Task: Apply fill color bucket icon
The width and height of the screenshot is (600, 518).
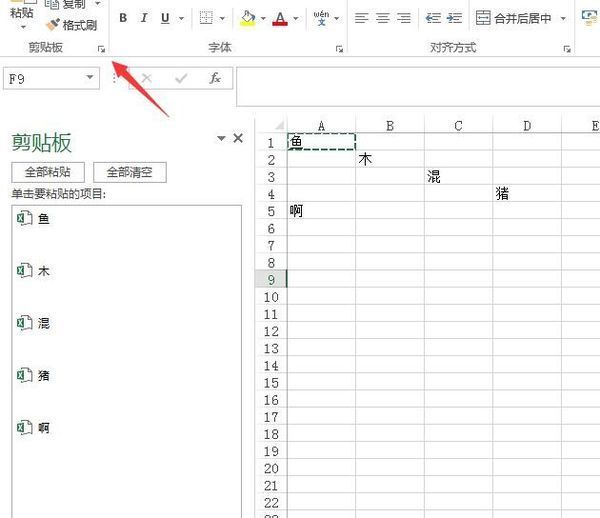Action: 248,18
